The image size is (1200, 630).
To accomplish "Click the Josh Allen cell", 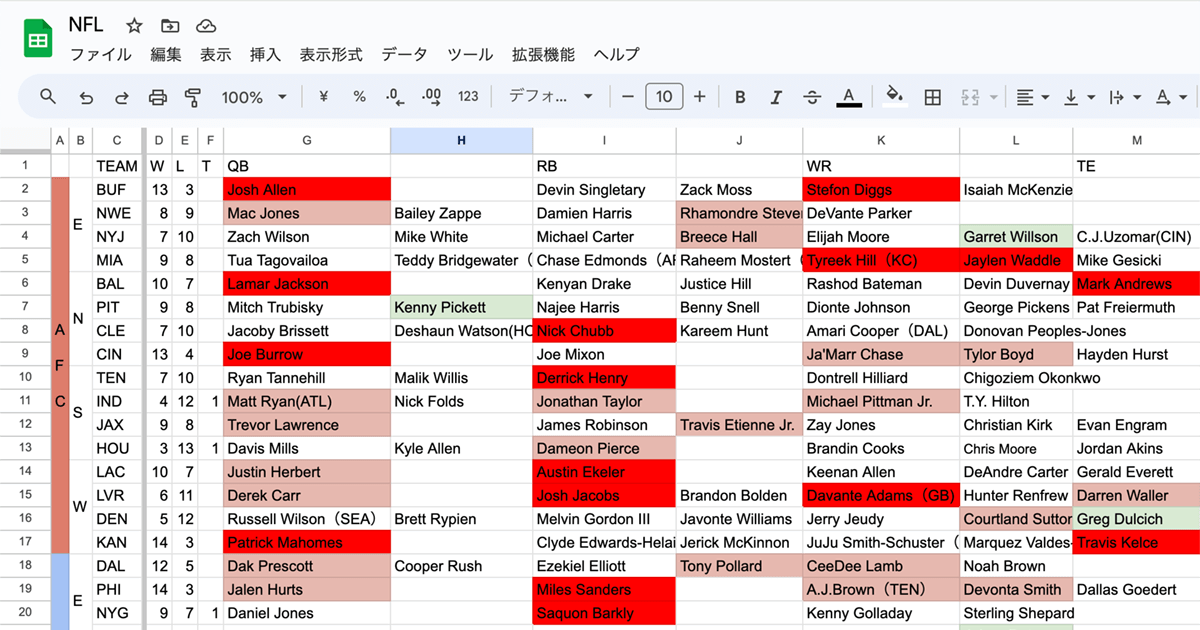I will (x=307, y=189).
